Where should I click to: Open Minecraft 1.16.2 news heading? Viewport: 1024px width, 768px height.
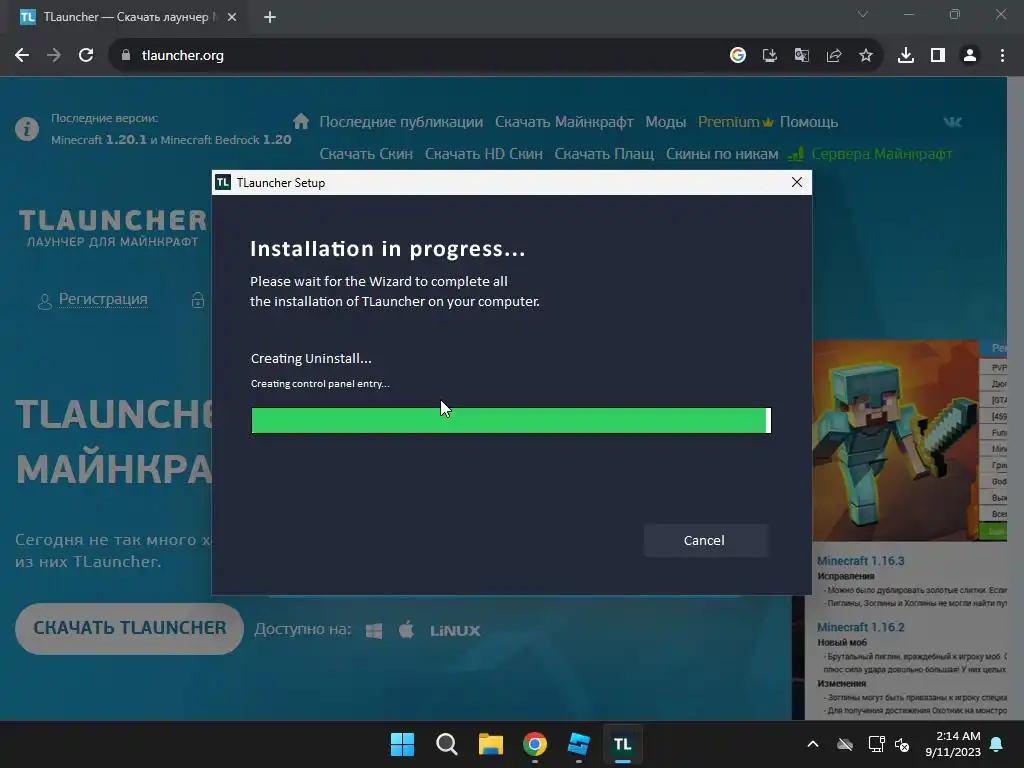pos(861,627)
